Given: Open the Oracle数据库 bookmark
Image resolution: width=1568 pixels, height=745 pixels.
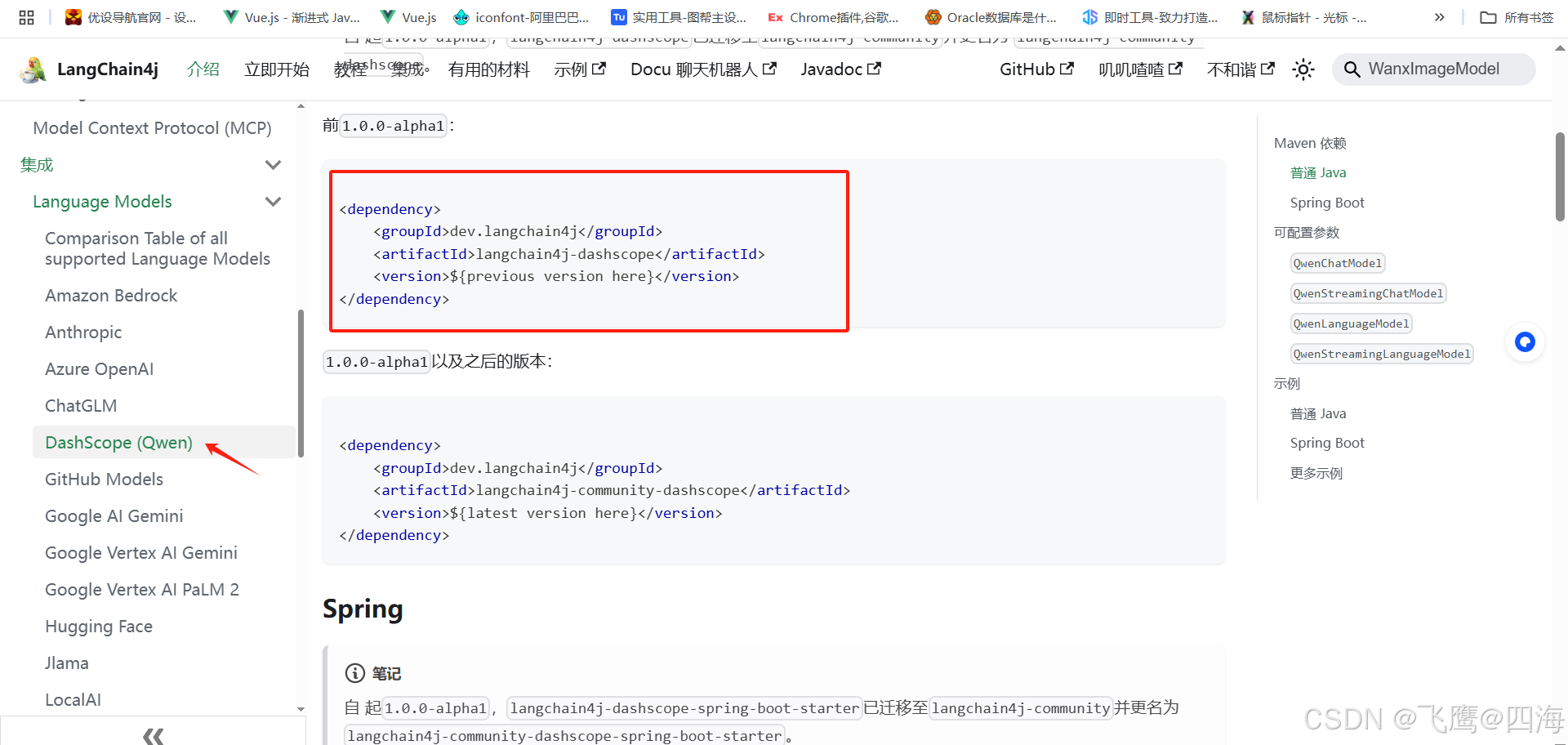Looking at the screenshot, I should pyautogui.click(x=991, y=17).
